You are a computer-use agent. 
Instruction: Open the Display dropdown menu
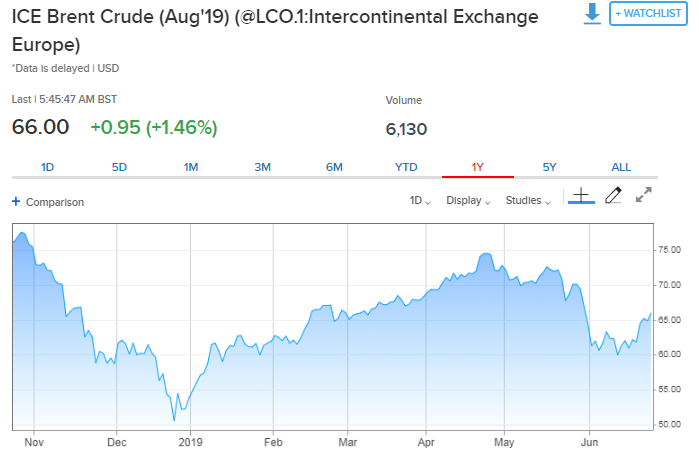[x=468, y=200]
